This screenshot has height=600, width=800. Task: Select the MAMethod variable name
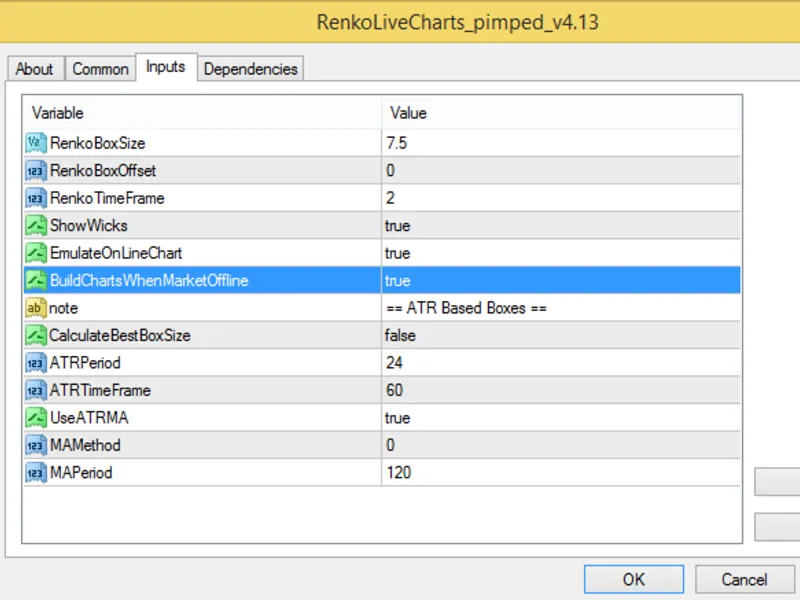(85, 445)
